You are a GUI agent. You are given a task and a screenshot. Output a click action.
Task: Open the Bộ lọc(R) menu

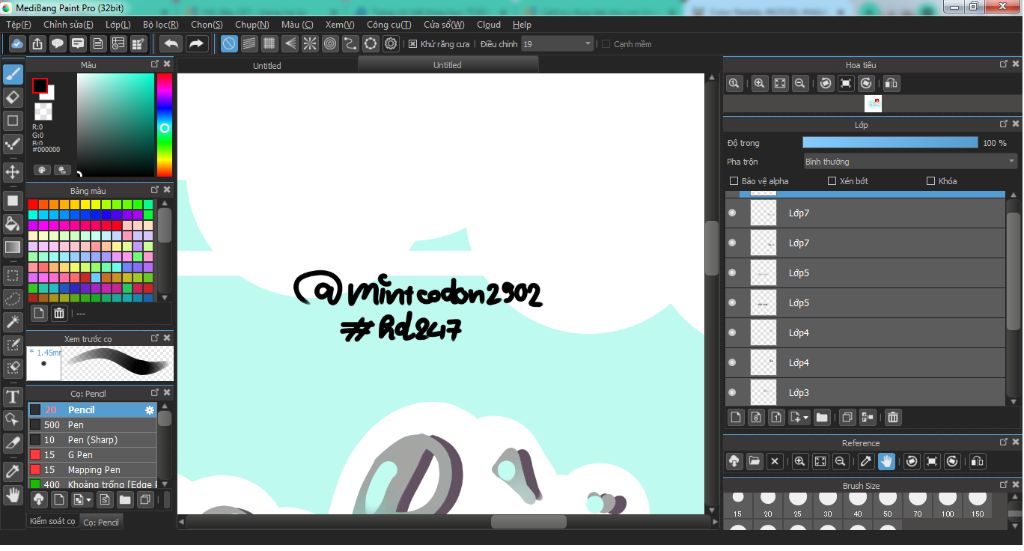point(161,25)
